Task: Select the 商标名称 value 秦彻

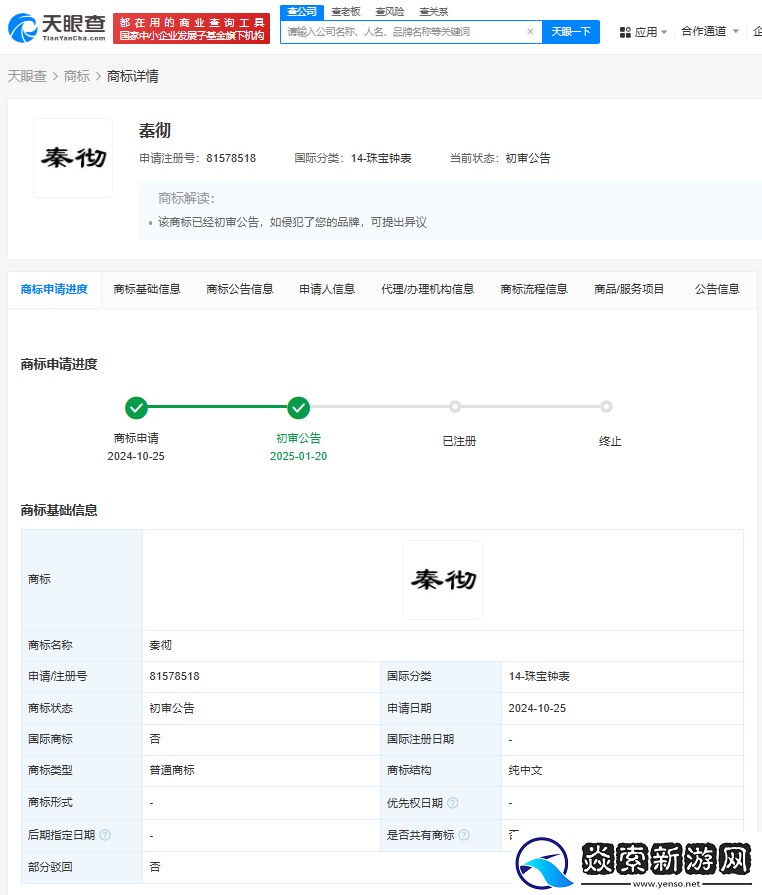Action: [160, 645]
